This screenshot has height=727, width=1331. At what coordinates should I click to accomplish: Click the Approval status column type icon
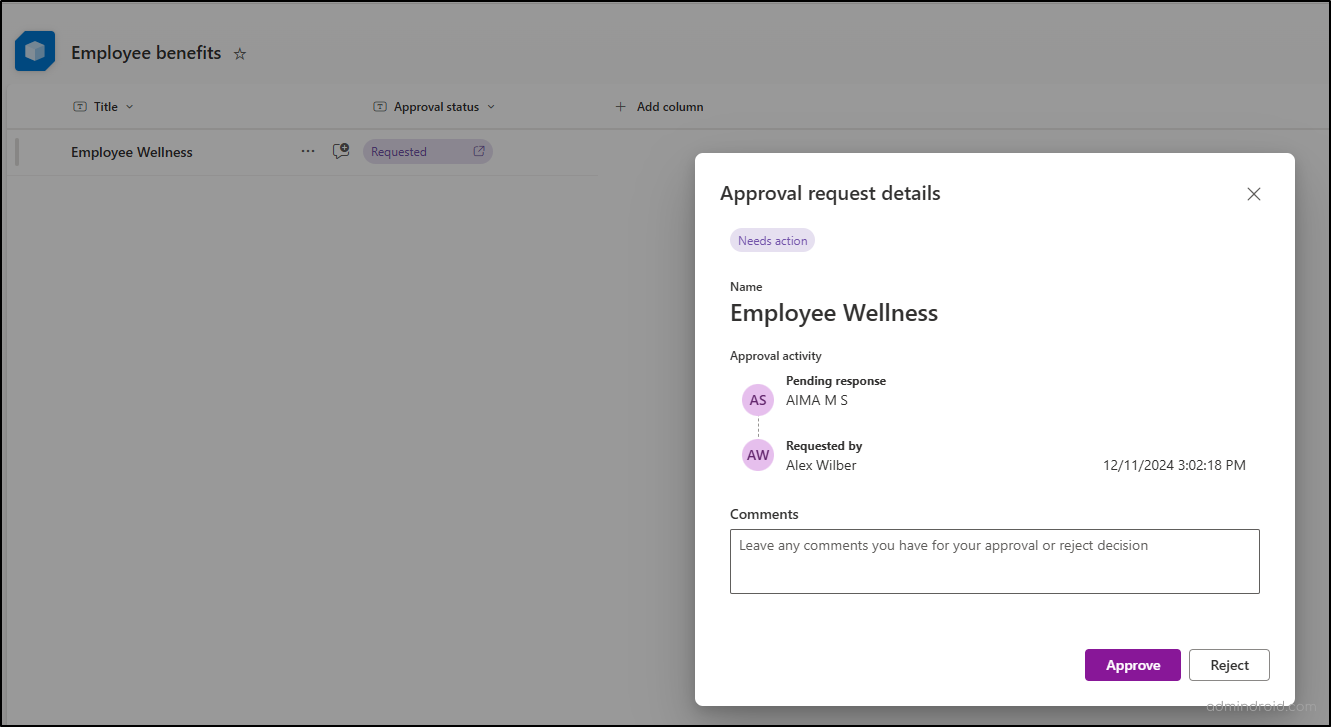380,106
